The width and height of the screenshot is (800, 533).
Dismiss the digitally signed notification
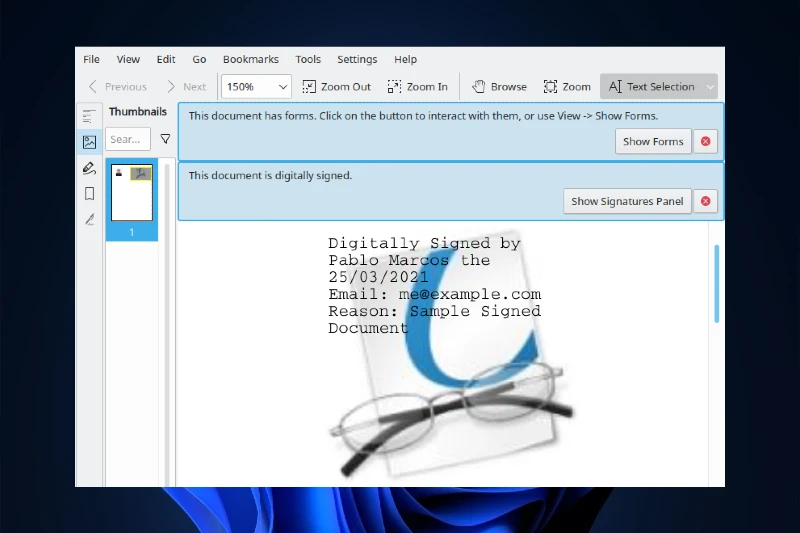(706, 201)
